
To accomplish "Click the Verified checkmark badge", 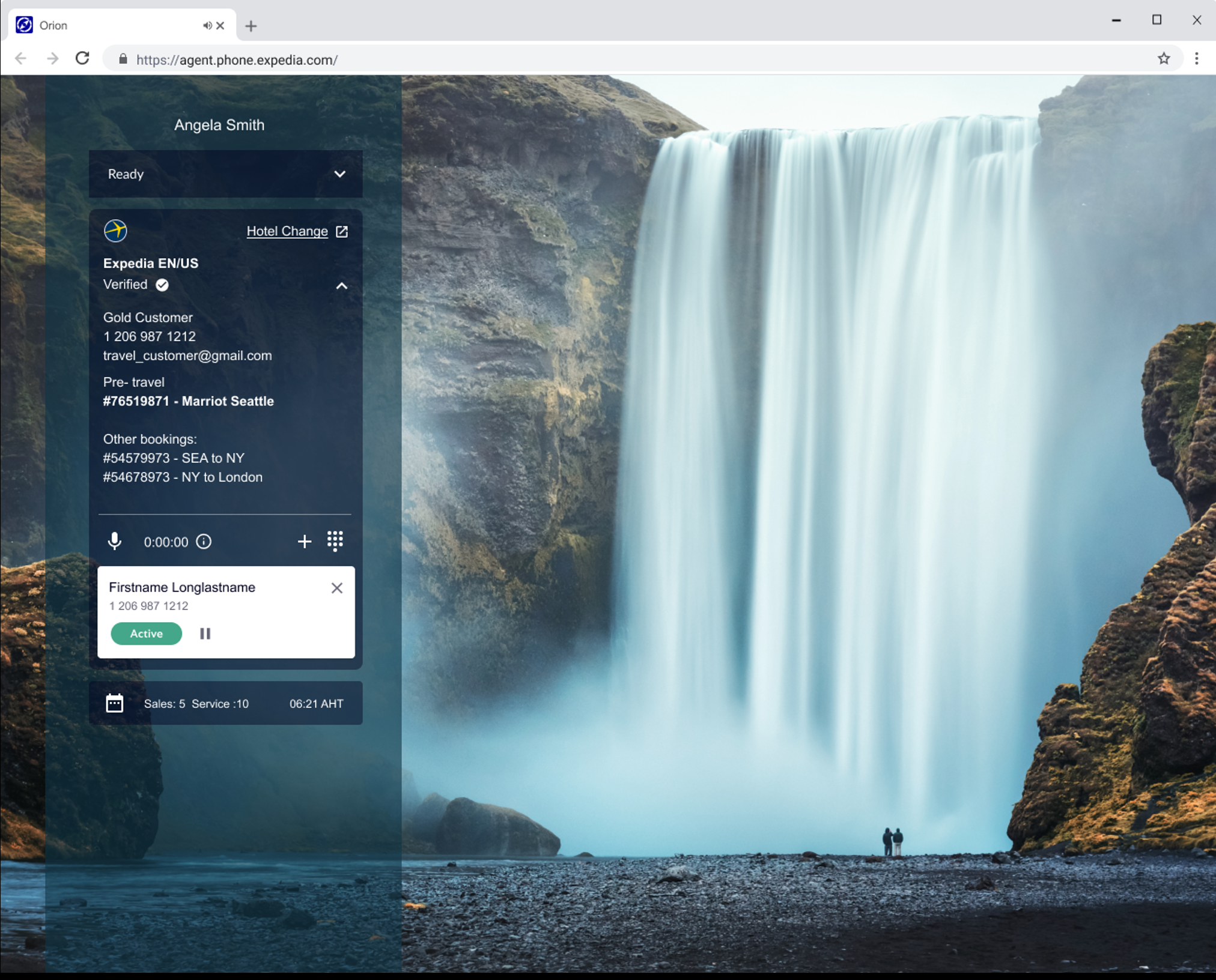I will coord(162,285).
